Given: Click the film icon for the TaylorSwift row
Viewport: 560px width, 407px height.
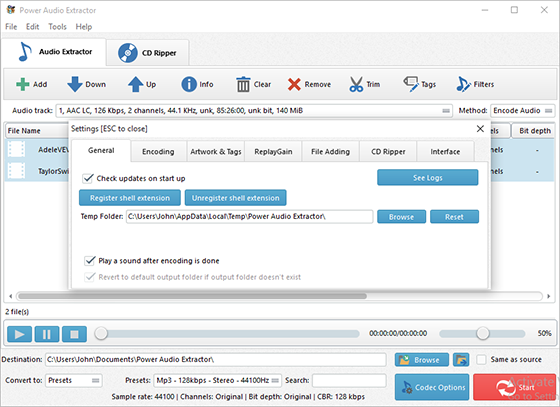Looking at the screenshot, I should coord(16,171).
